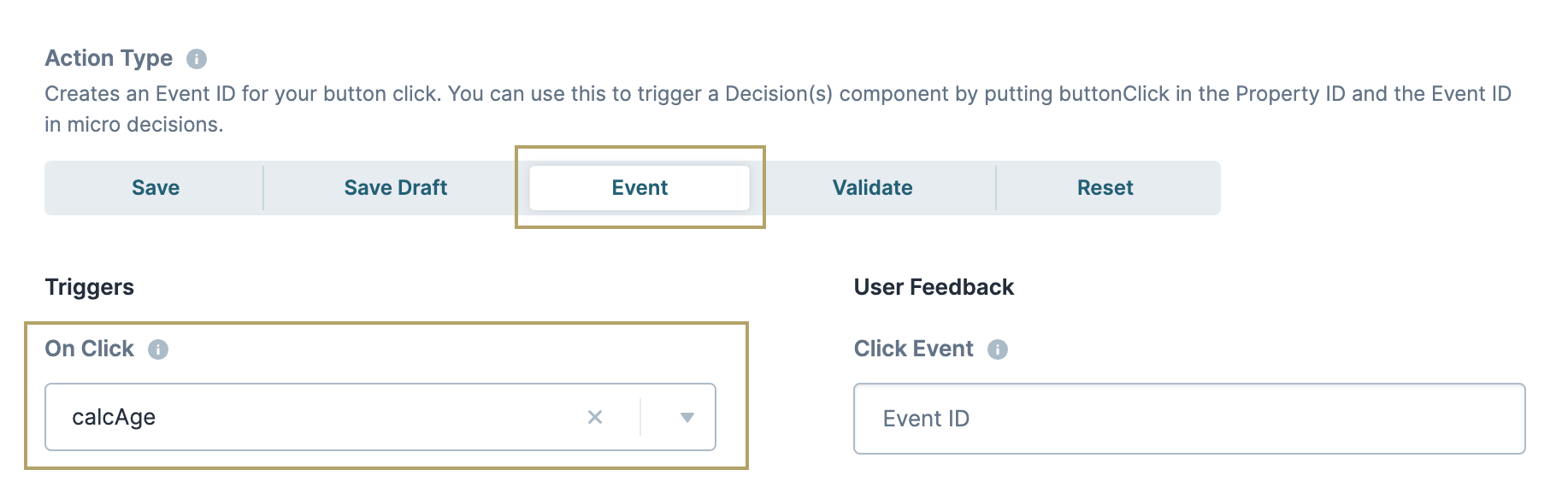Expand the On Click dropdown arrow

point(687,417)
